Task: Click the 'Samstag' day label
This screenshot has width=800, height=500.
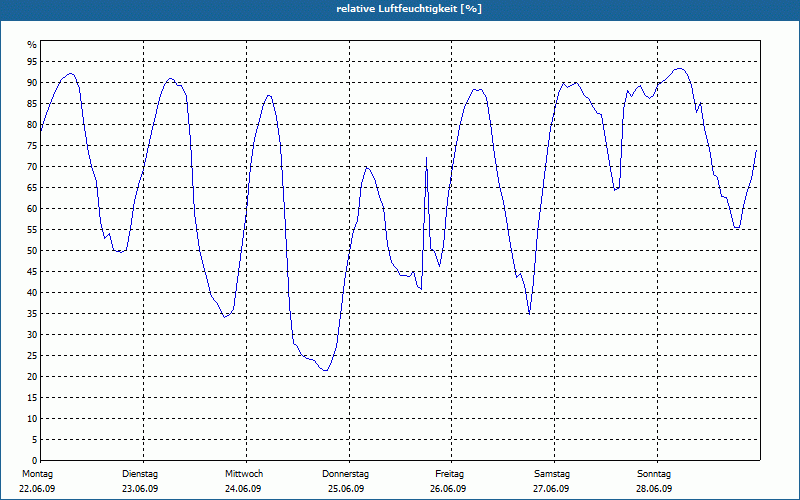Action: point(552,474)
